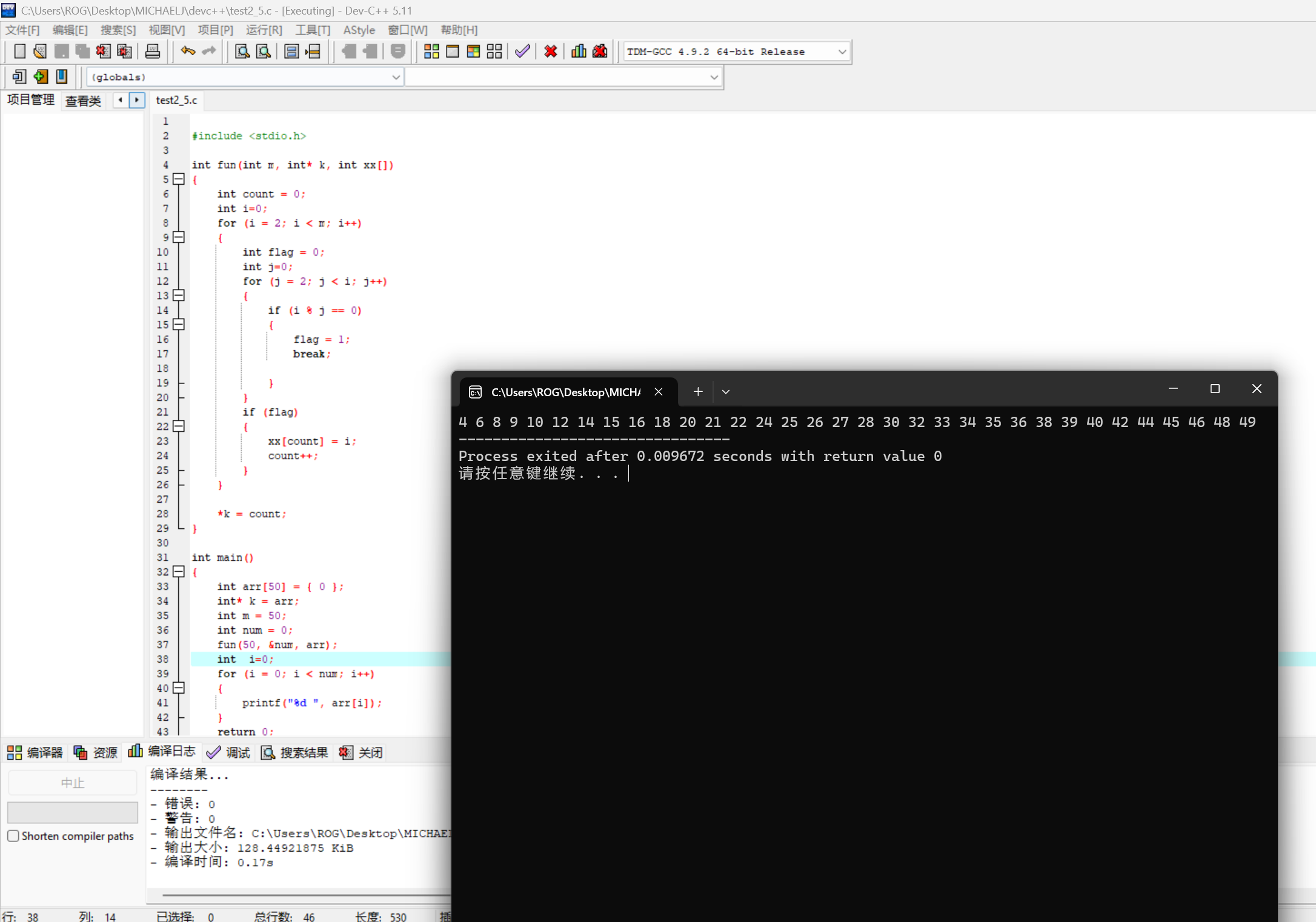Collapse the main function fold at line 32
Viewport: 1316px width, 922px height.
click(x=178, y=571)
